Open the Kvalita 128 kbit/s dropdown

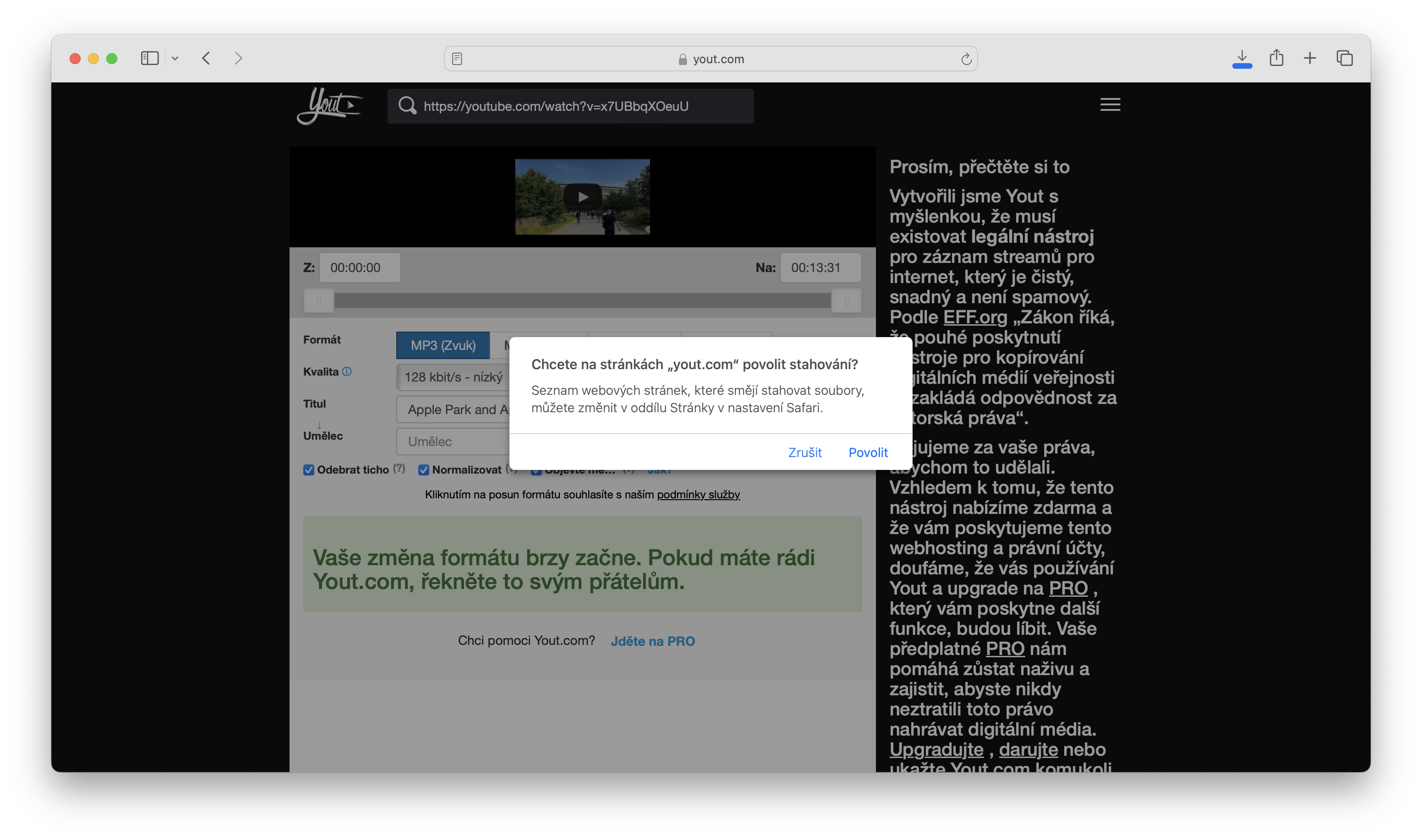(x=453, y=377)
